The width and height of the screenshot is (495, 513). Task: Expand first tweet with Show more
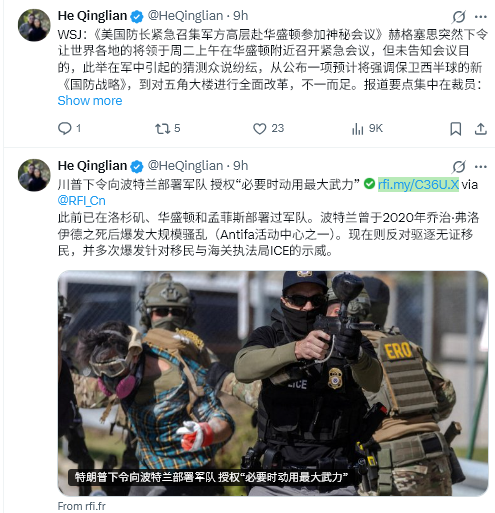tap(90, 101)
